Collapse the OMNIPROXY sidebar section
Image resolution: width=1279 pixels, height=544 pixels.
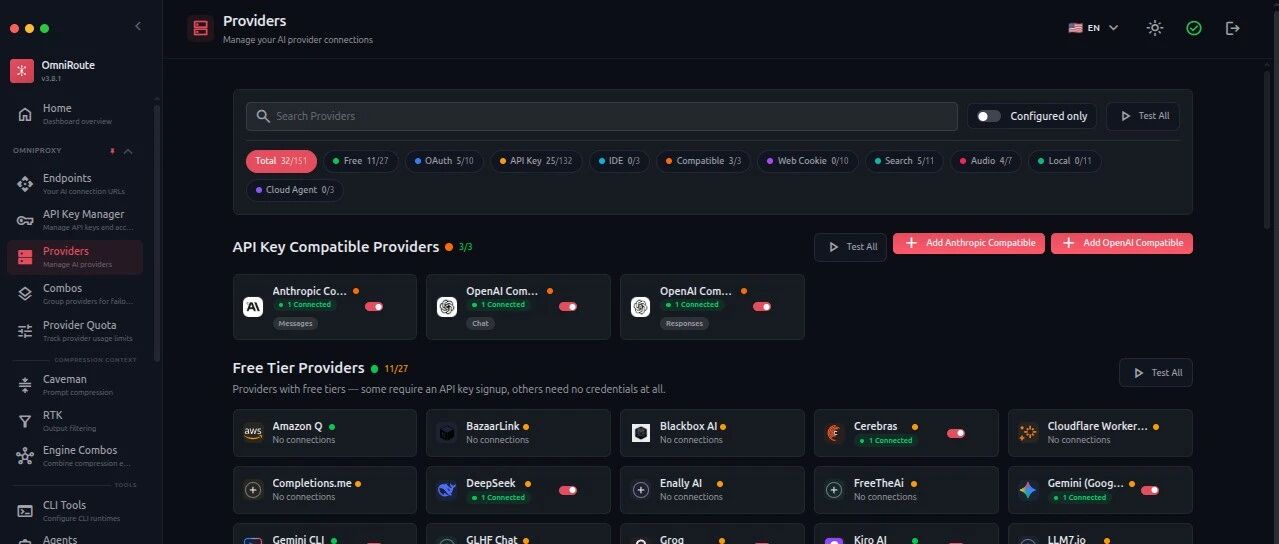pos(127,151)
